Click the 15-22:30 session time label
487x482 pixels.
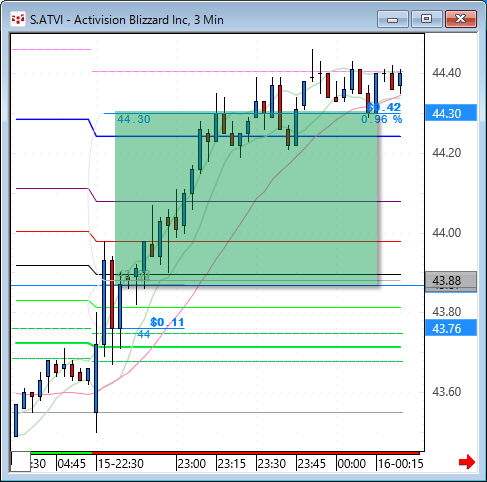tap(121, 463)
